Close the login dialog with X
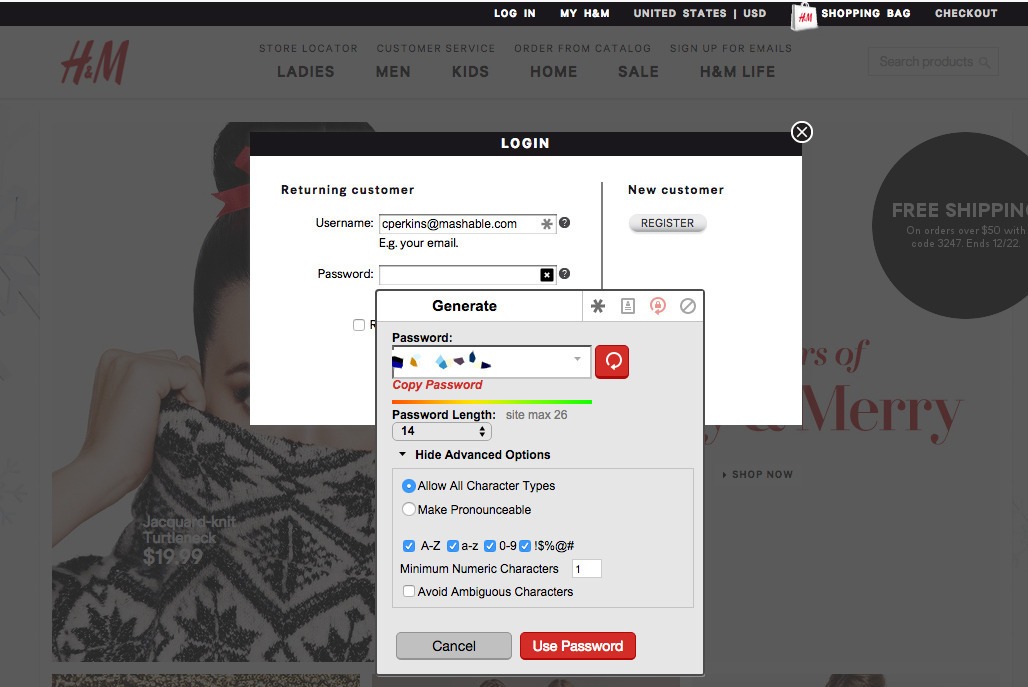 802,132
